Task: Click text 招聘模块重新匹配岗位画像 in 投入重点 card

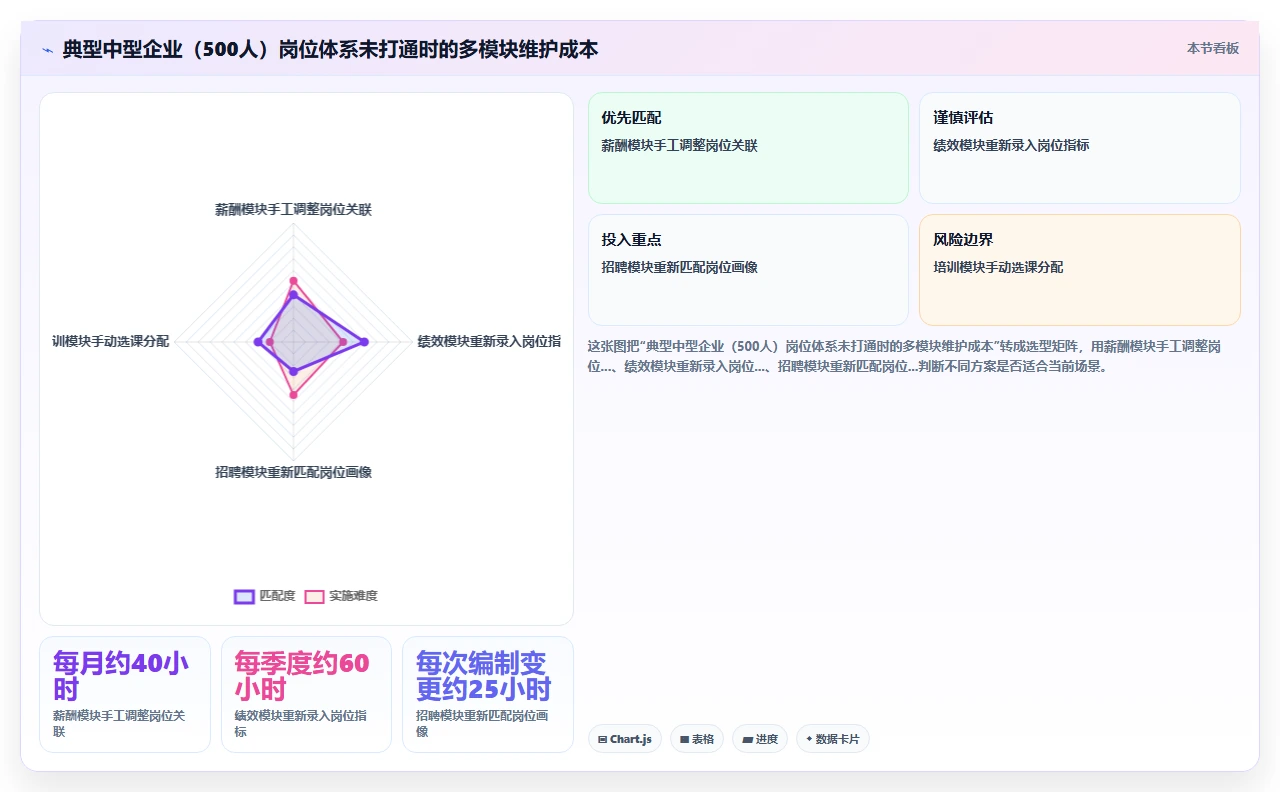Action: [x=679, y=267]
